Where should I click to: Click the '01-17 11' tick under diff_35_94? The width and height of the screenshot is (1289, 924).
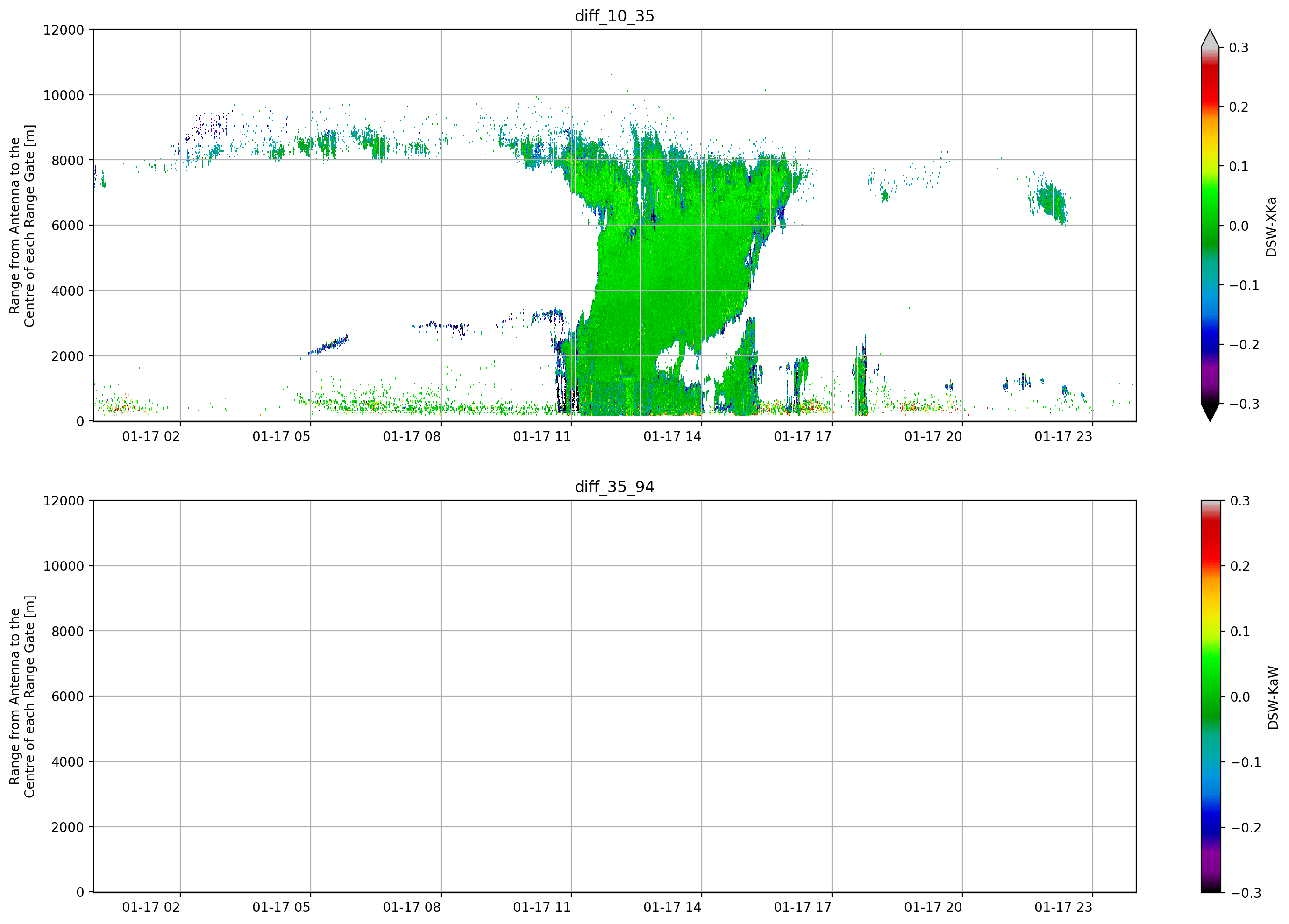(x=542, y=908)
